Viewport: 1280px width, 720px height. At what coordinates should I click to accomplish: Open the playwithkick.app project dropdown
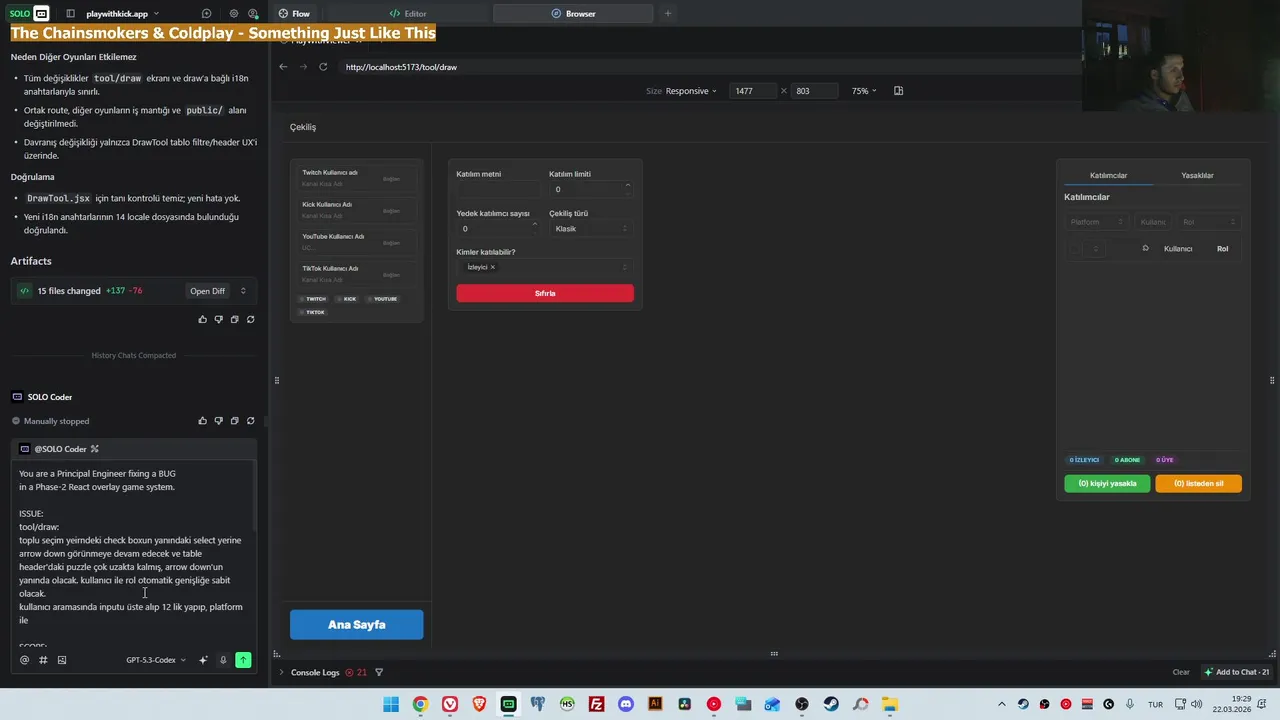click(x=121, y=14)
